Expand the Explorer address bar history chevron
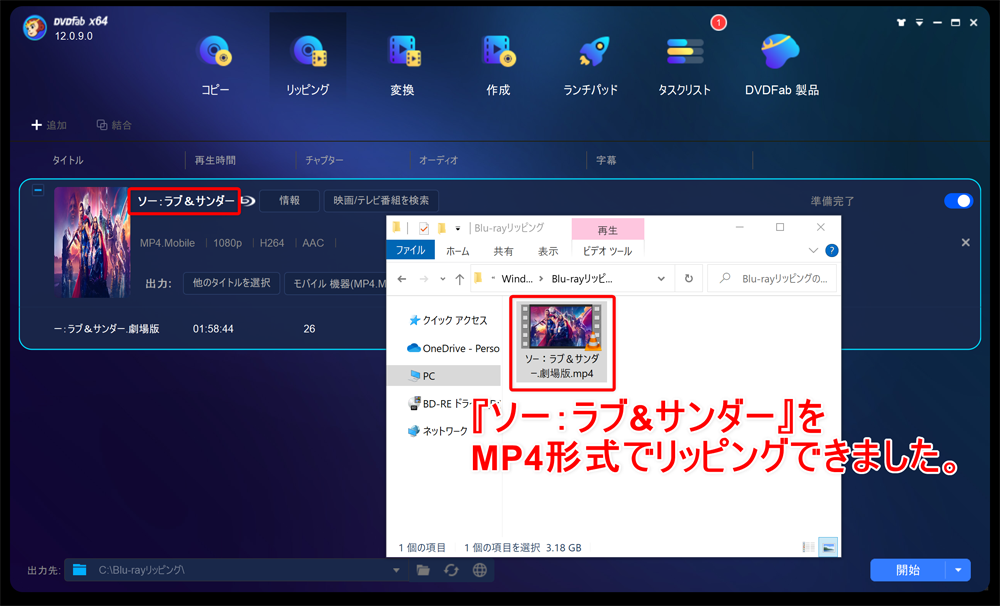The image size is (1000, 606). tap(661, 279)
